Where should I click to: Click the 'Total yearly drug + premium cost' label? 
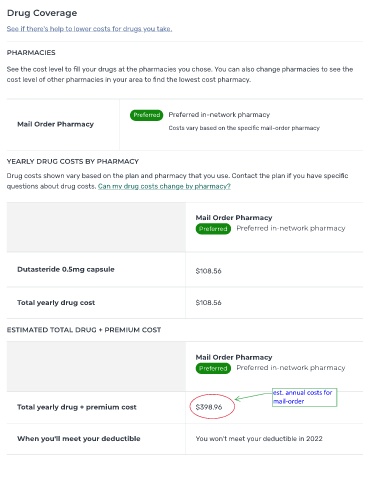77,407
